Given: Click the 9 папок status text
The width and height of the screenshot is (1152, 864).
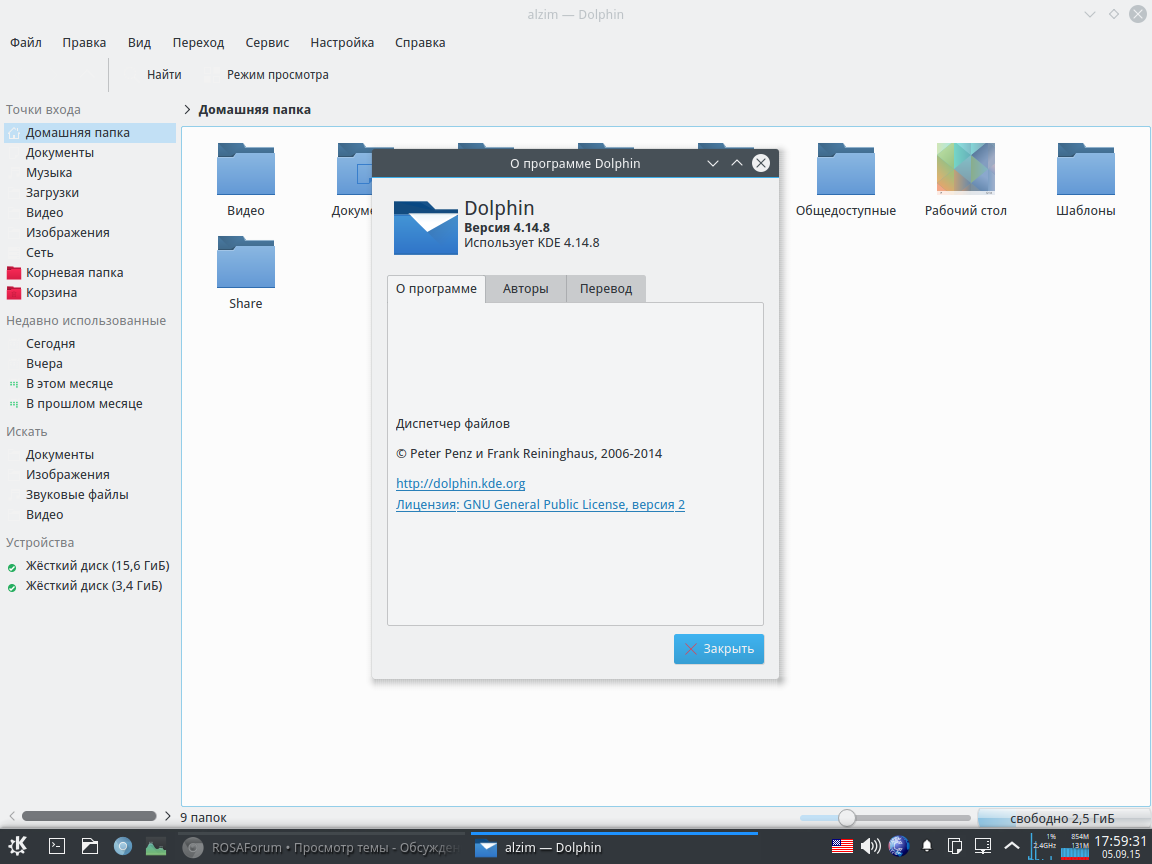Looking at the screenshot, I should coord(204,818).
